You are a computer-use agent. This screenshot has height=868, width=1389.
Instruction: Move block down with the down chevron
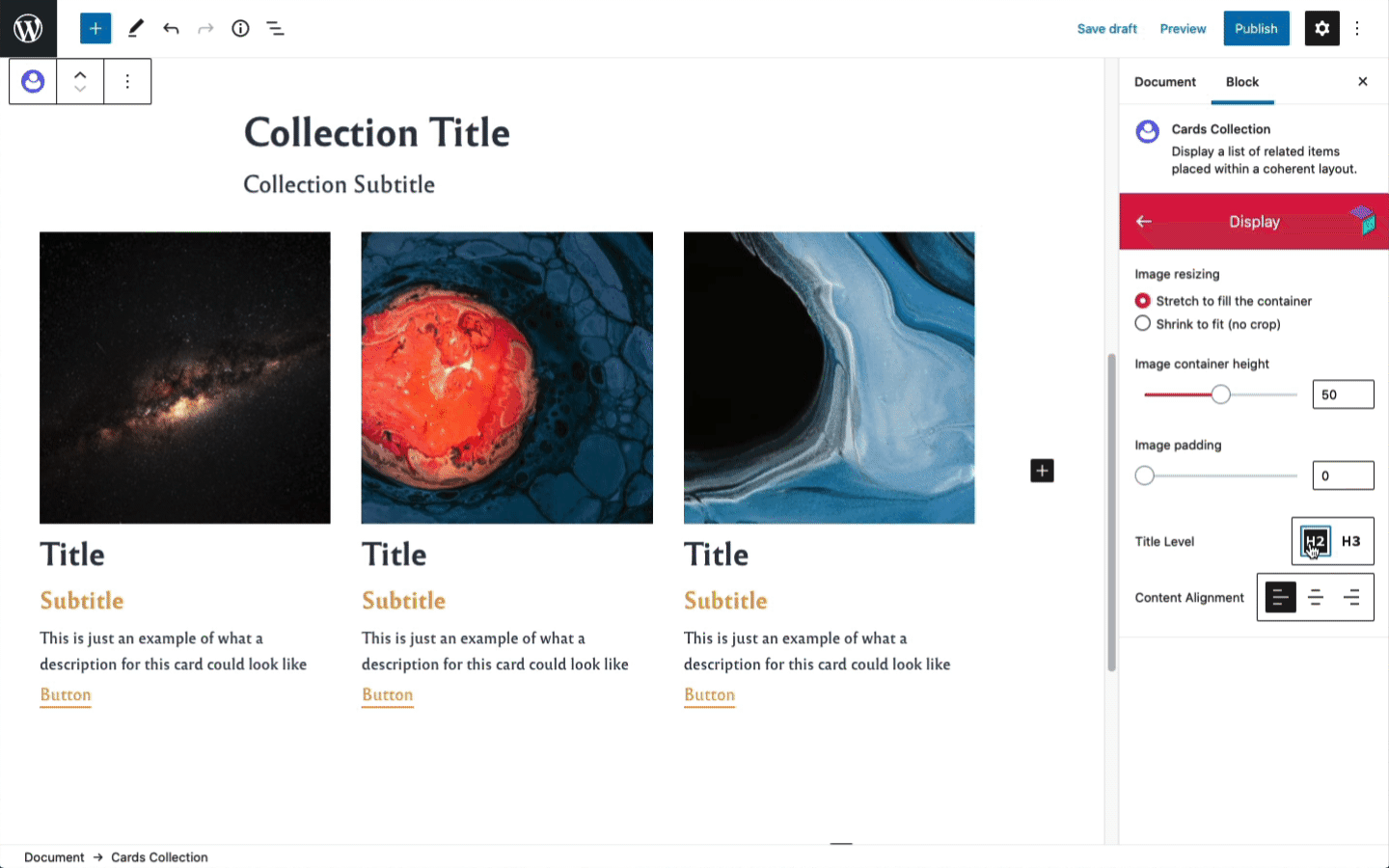80,90
